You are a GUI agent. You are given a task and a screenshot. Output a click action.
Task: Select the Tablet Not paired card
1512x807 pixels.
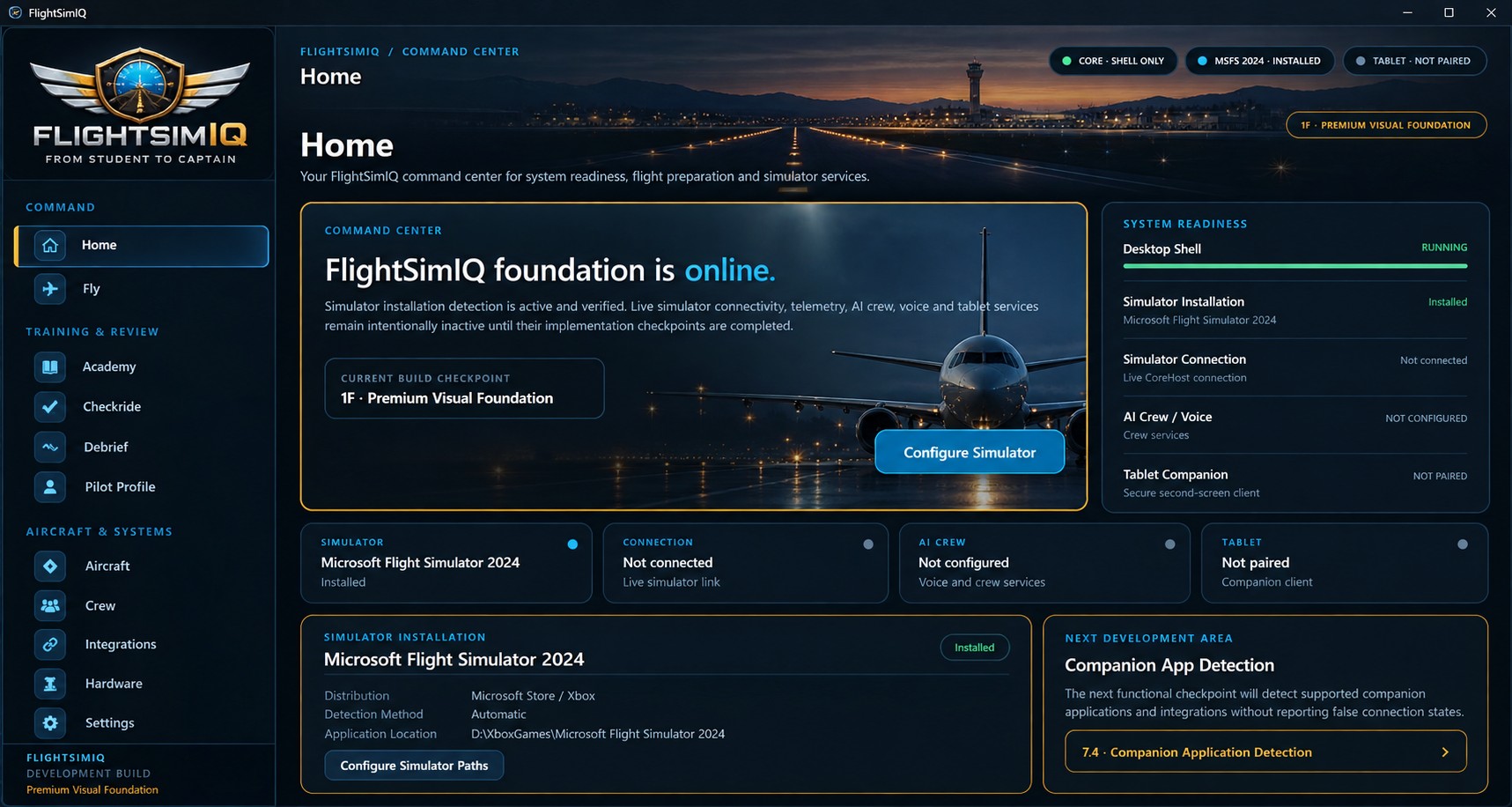(1345, 563)
